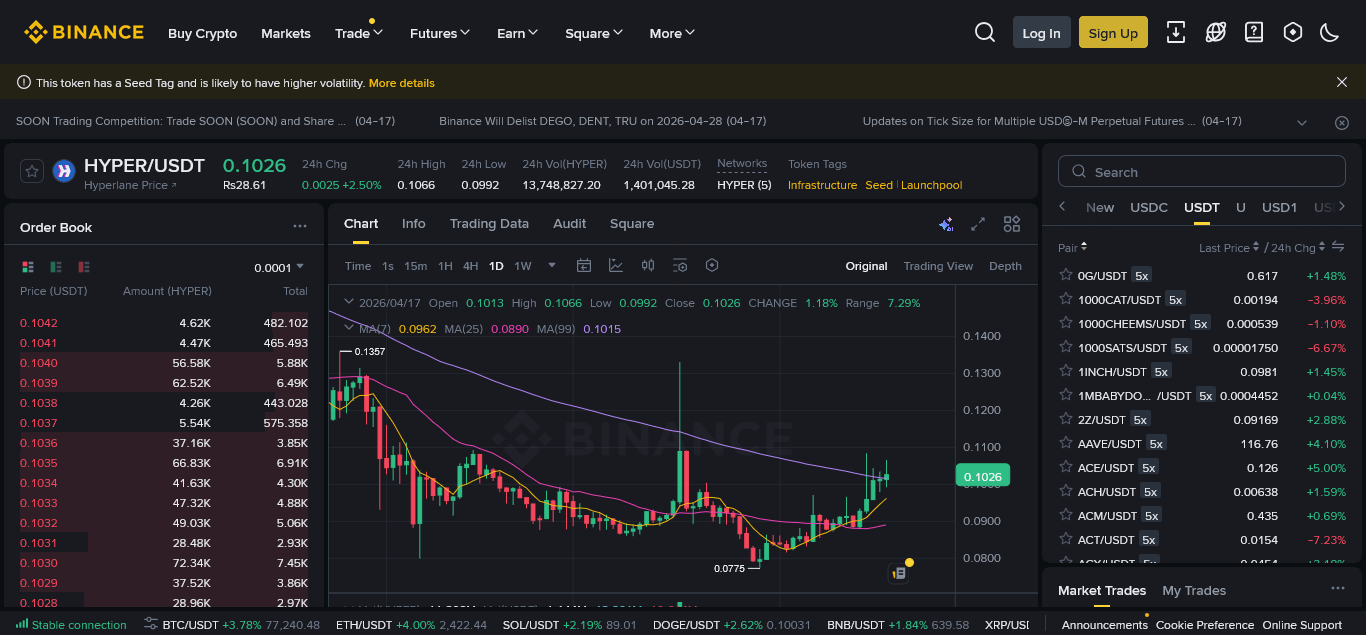Open the language globe icon
The image size is (1366, 635).
pos(1216,33)
